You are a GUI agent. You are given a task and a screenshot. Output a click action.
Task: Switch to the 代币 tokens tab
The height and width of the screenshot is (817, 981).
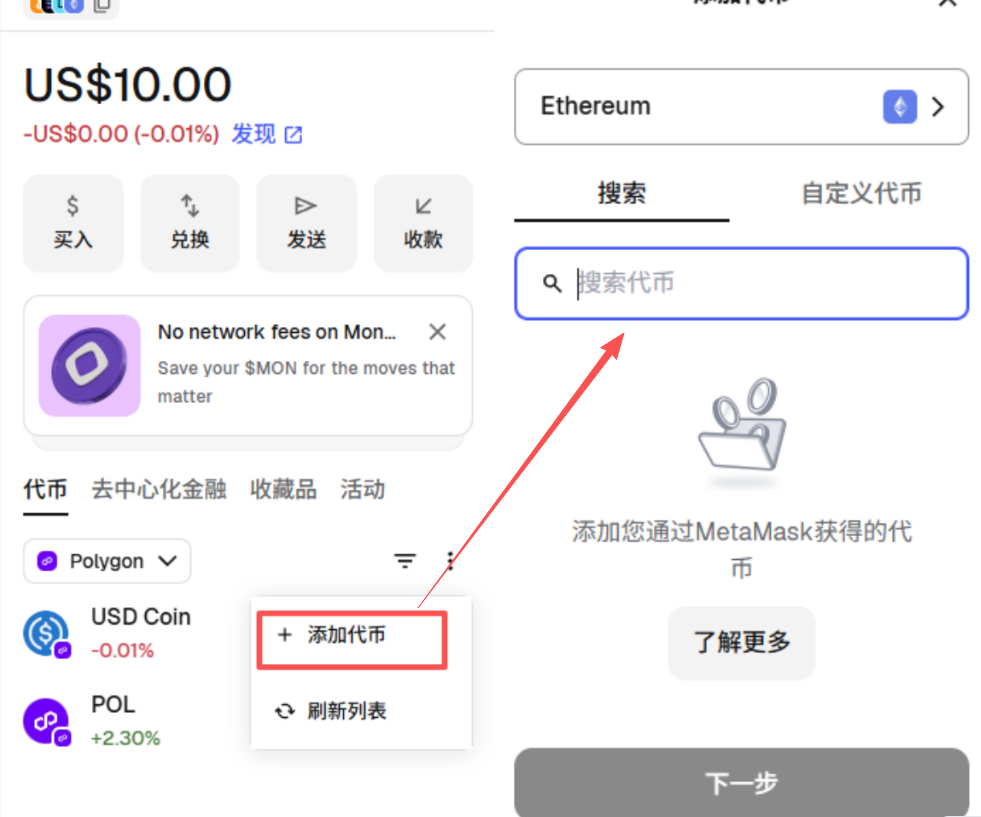coord(45,489)
